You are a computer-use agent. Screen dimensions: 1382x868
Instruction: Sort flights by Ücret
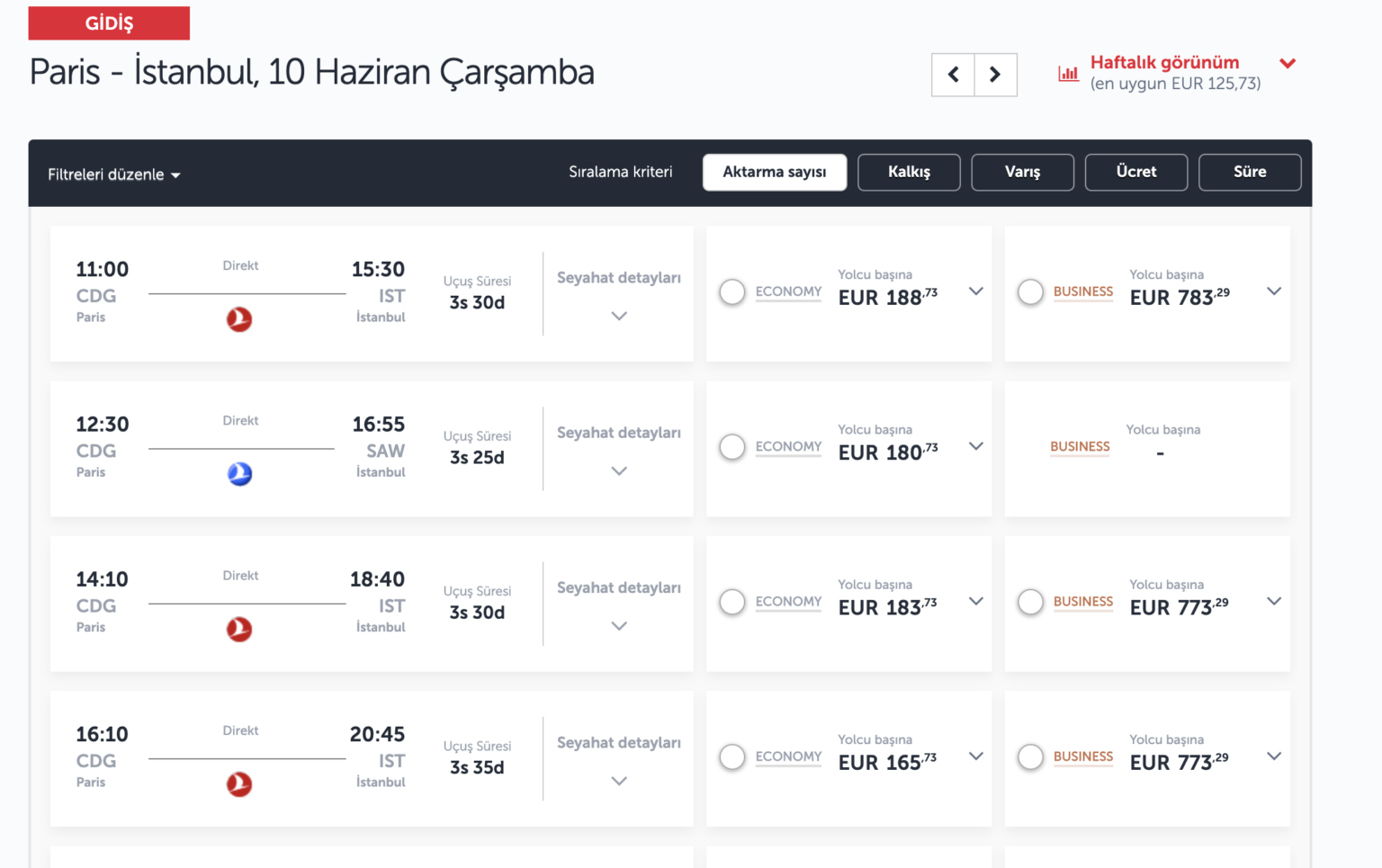tap(1136, 172)
